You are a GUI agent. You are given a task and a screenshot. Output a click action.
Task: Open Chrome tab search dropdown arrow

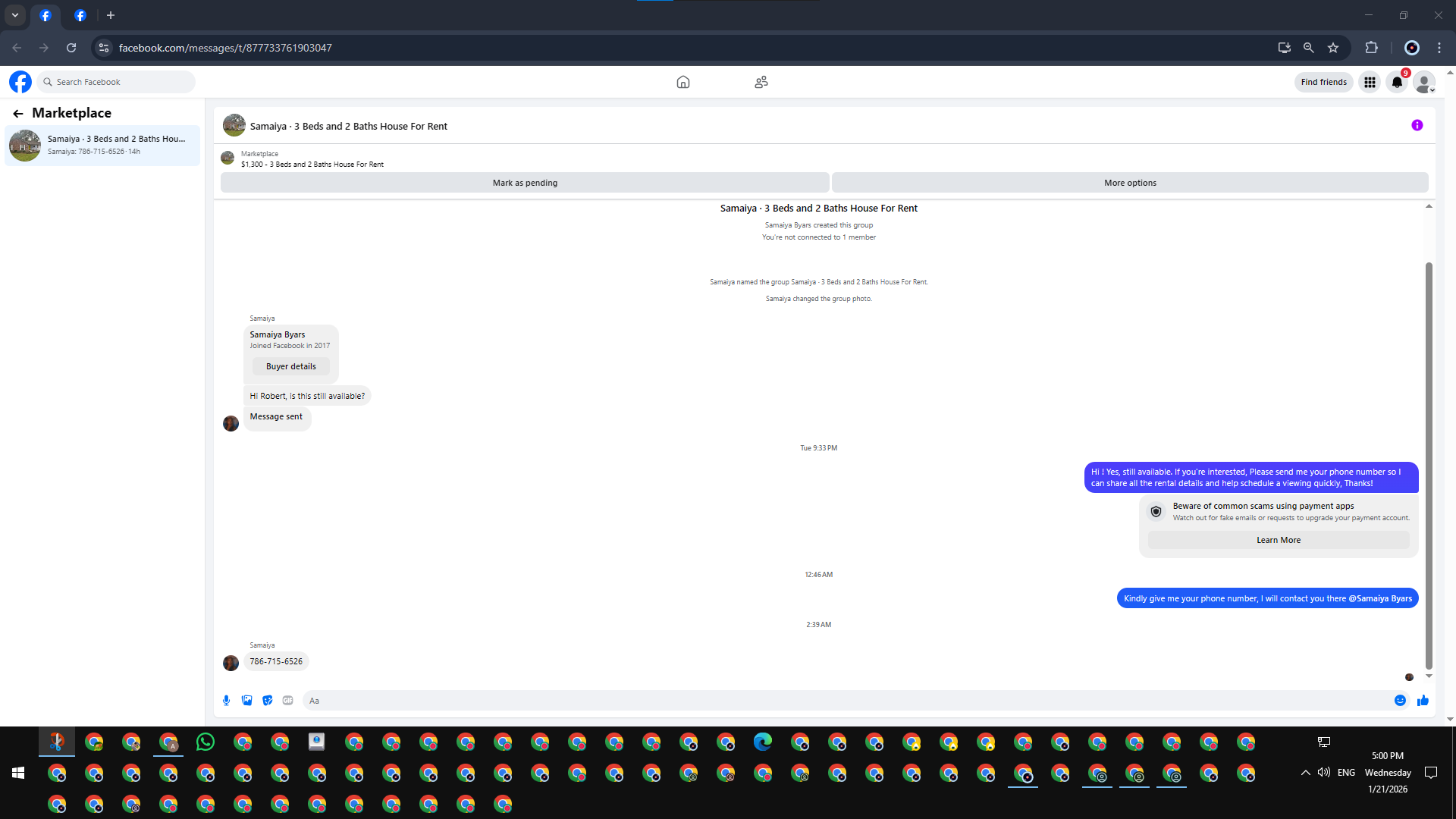tap(14, 15)
